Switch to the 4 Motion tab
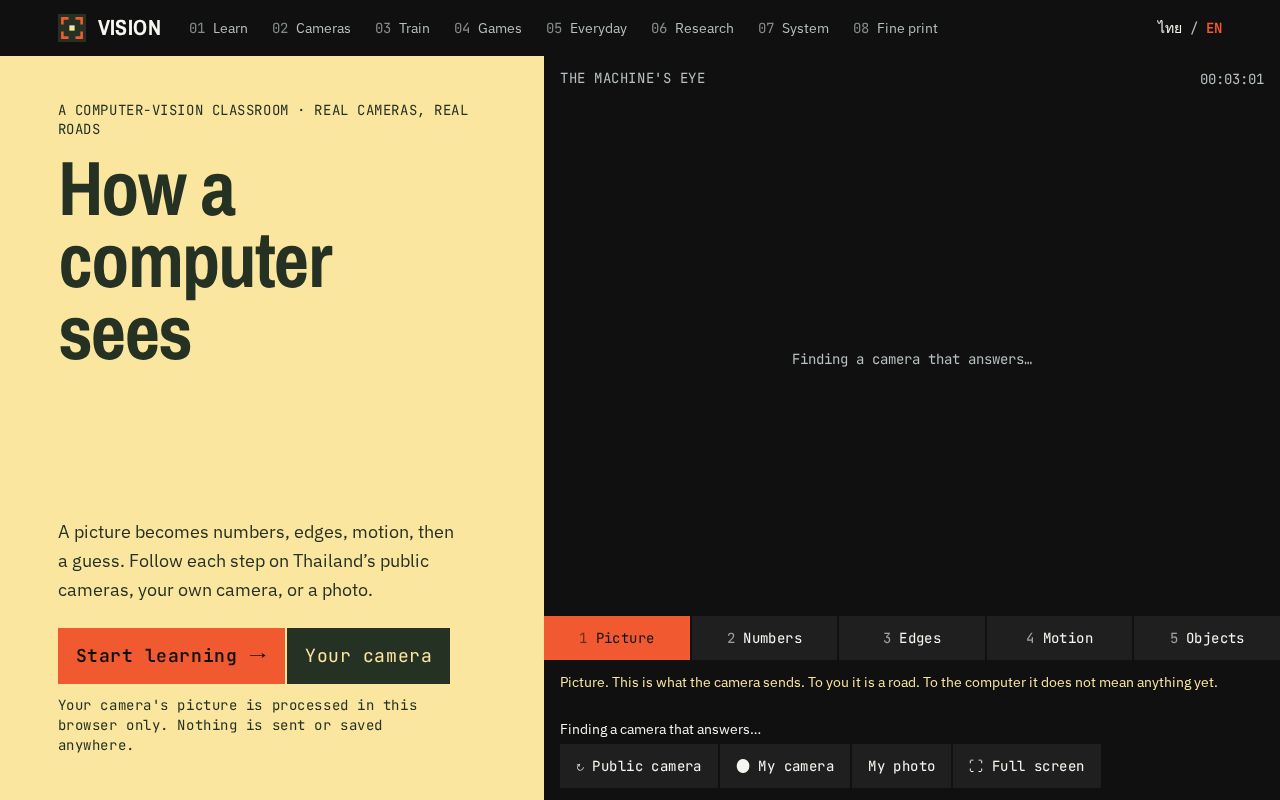The height and width of the screenshot is (800, 1280). (1059, 638)
